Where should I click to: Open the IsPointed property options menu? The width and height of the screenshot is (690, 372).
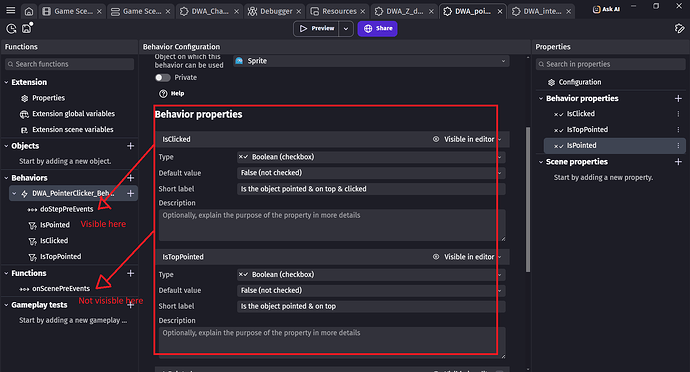(678, 146)
